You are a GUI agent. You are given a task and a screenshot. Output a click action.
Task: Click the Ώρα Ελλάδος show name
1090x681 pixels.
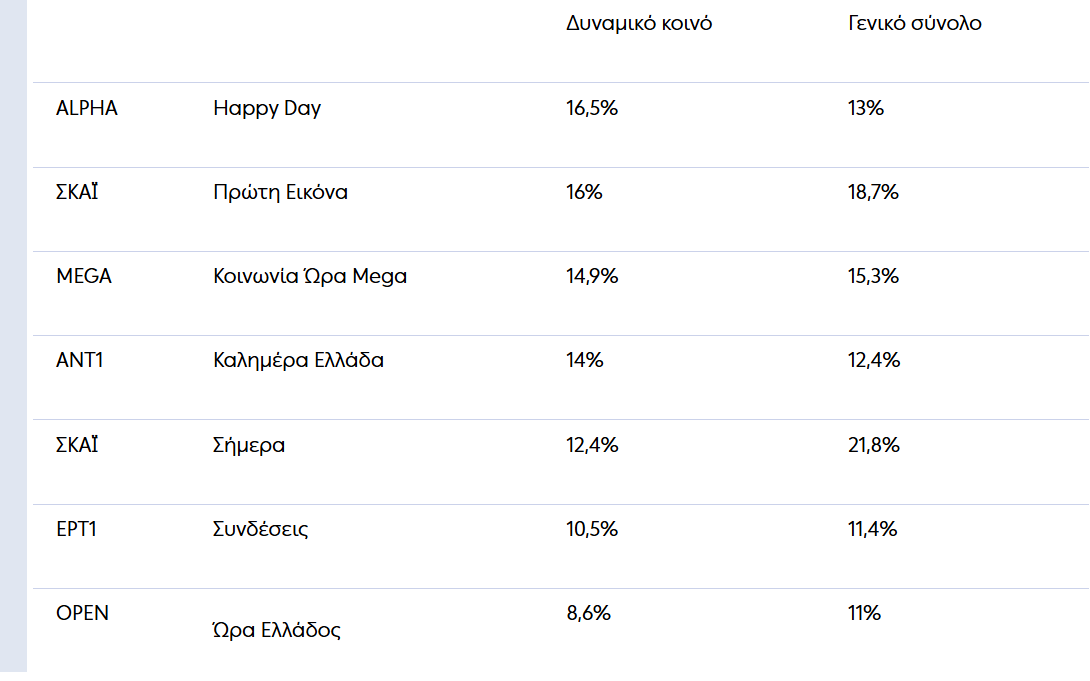[277, 631]
